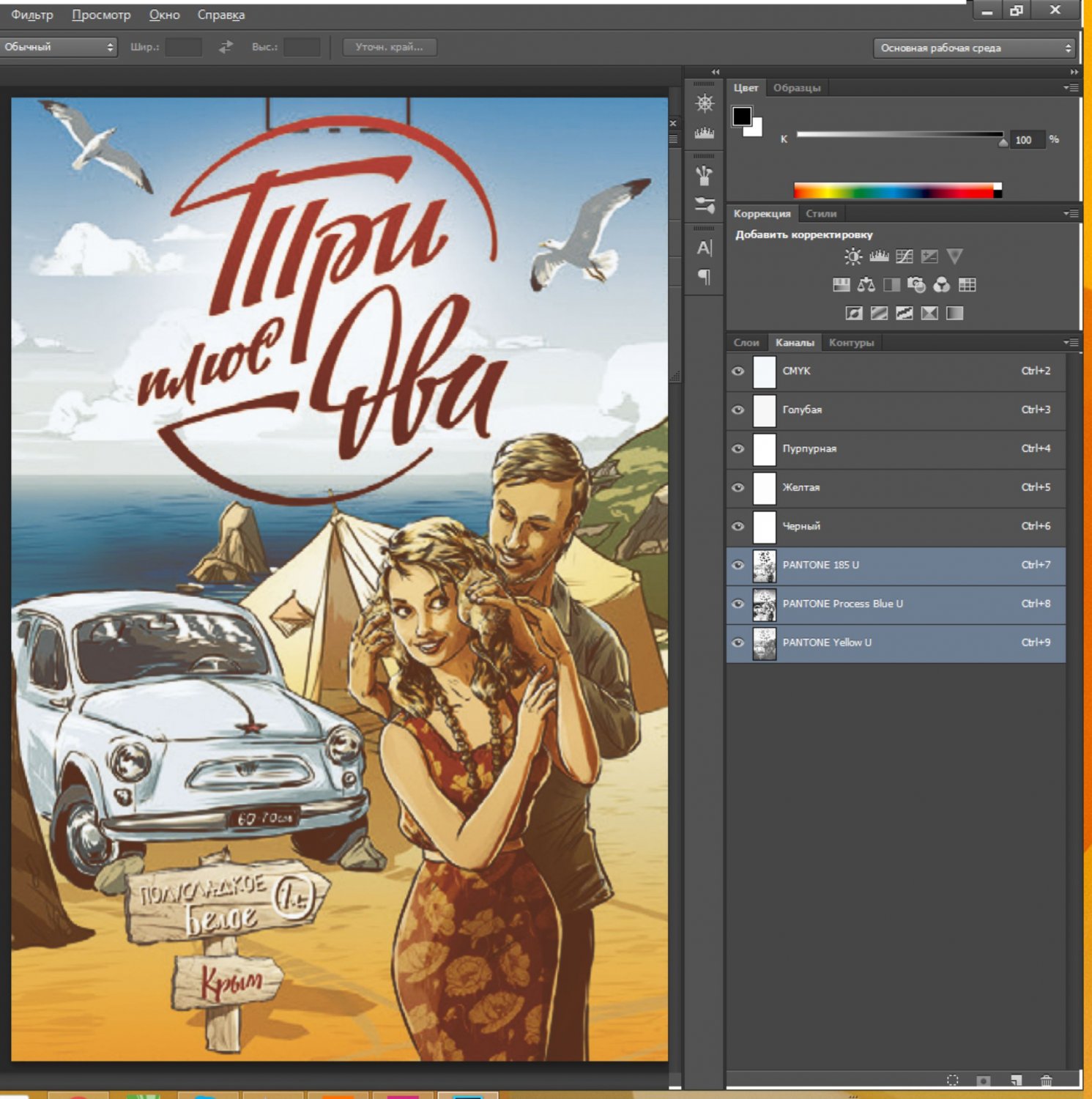Open the Paragraph panel icon
This screenshot has width=1092, height=1099.
click(x=705, y=276)
